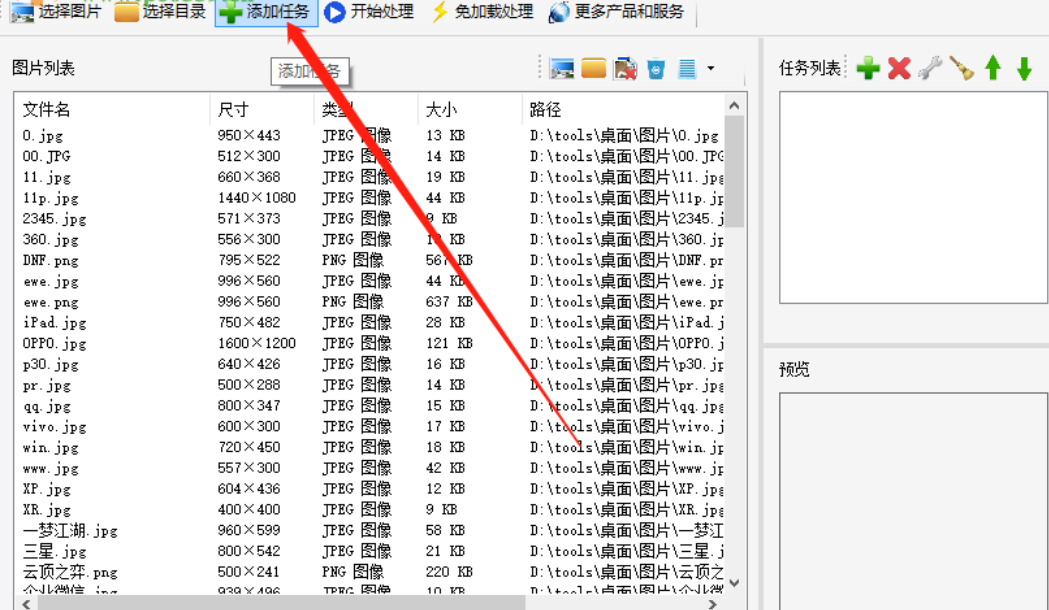Select the file 00.JPG

tap(46, 157)
